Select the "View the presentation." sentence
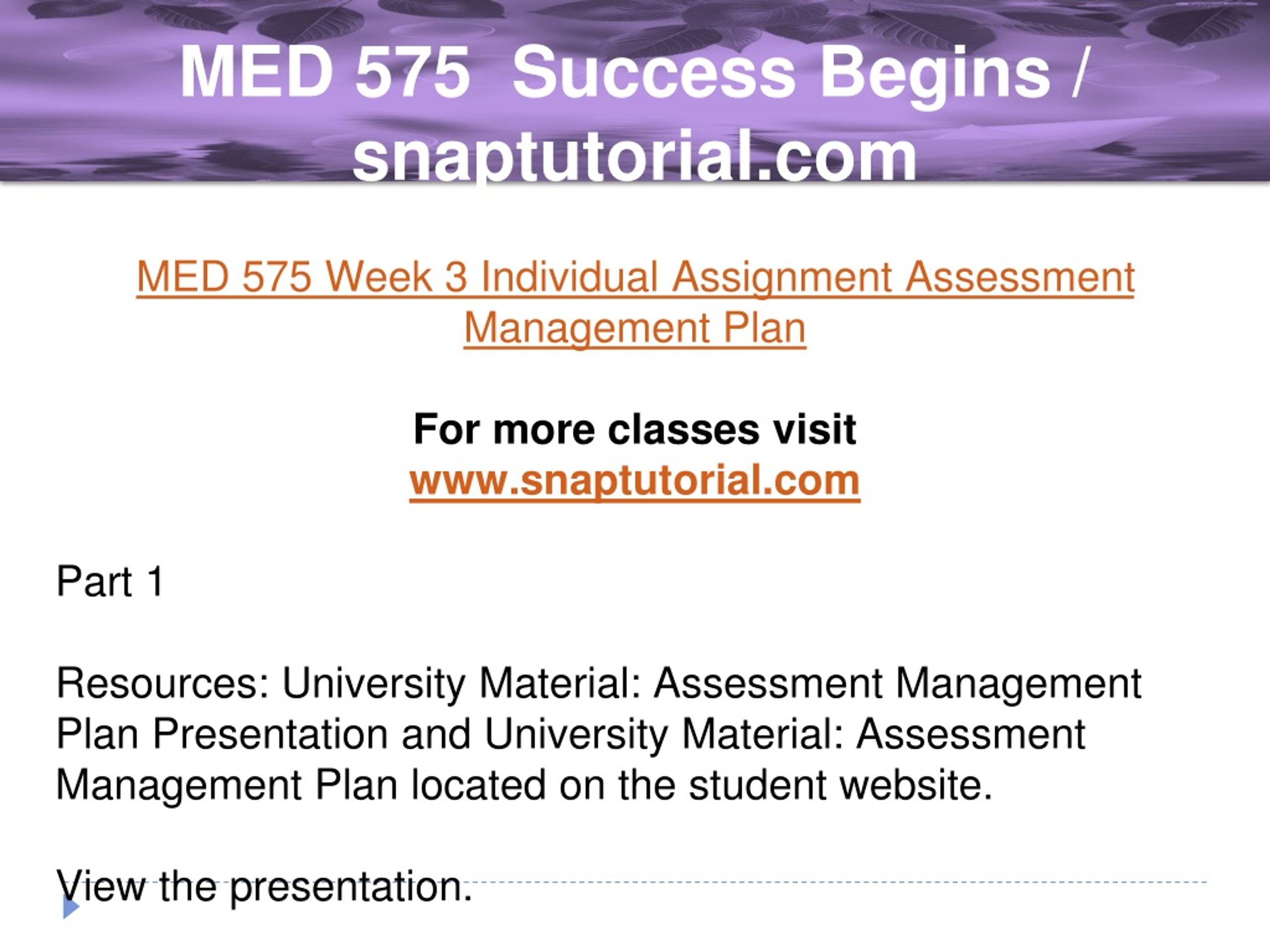 point(264,887)
